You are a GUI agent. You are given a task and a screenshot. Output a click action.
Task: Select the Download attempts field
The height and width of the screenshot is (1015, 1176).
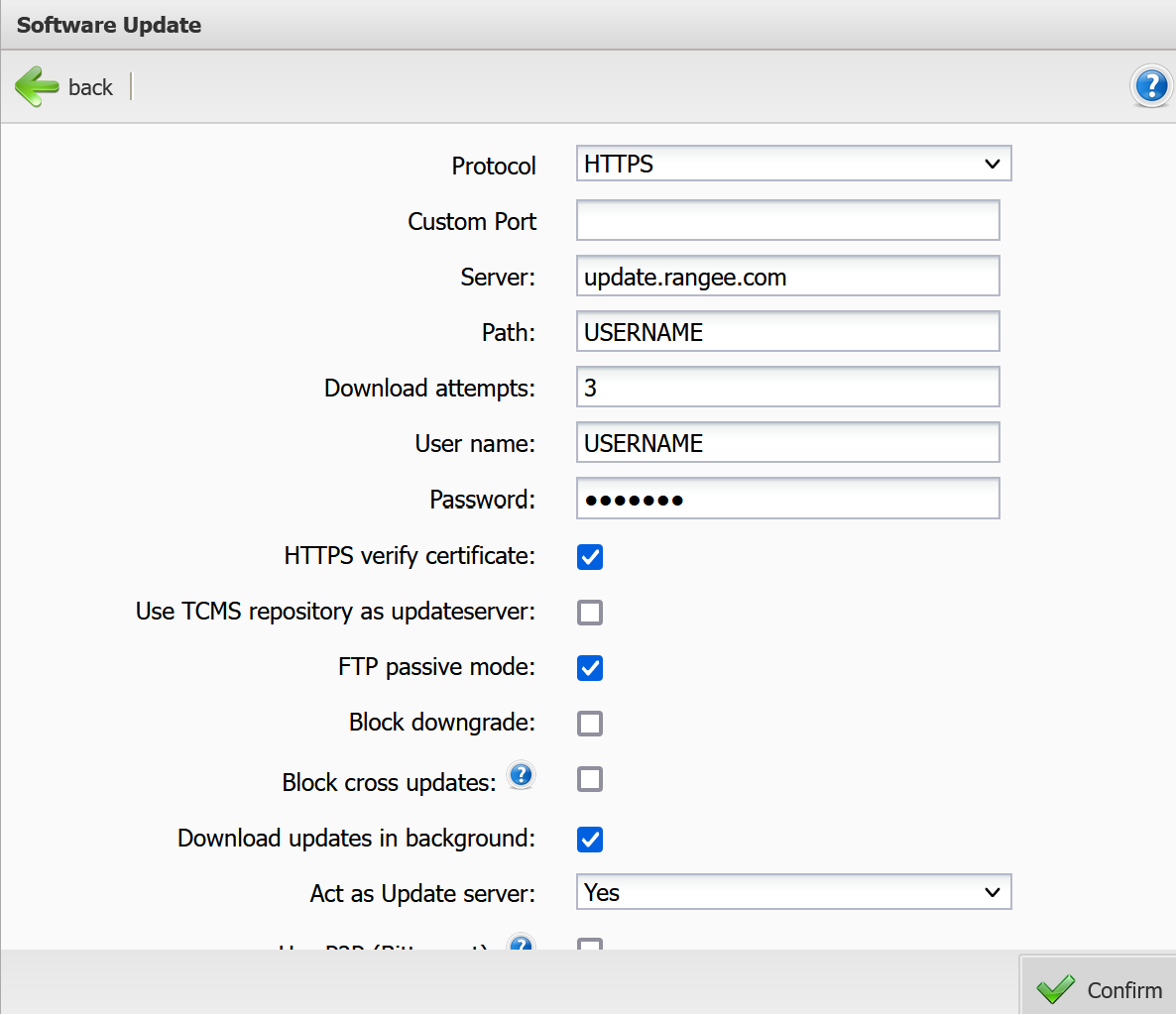787,388
